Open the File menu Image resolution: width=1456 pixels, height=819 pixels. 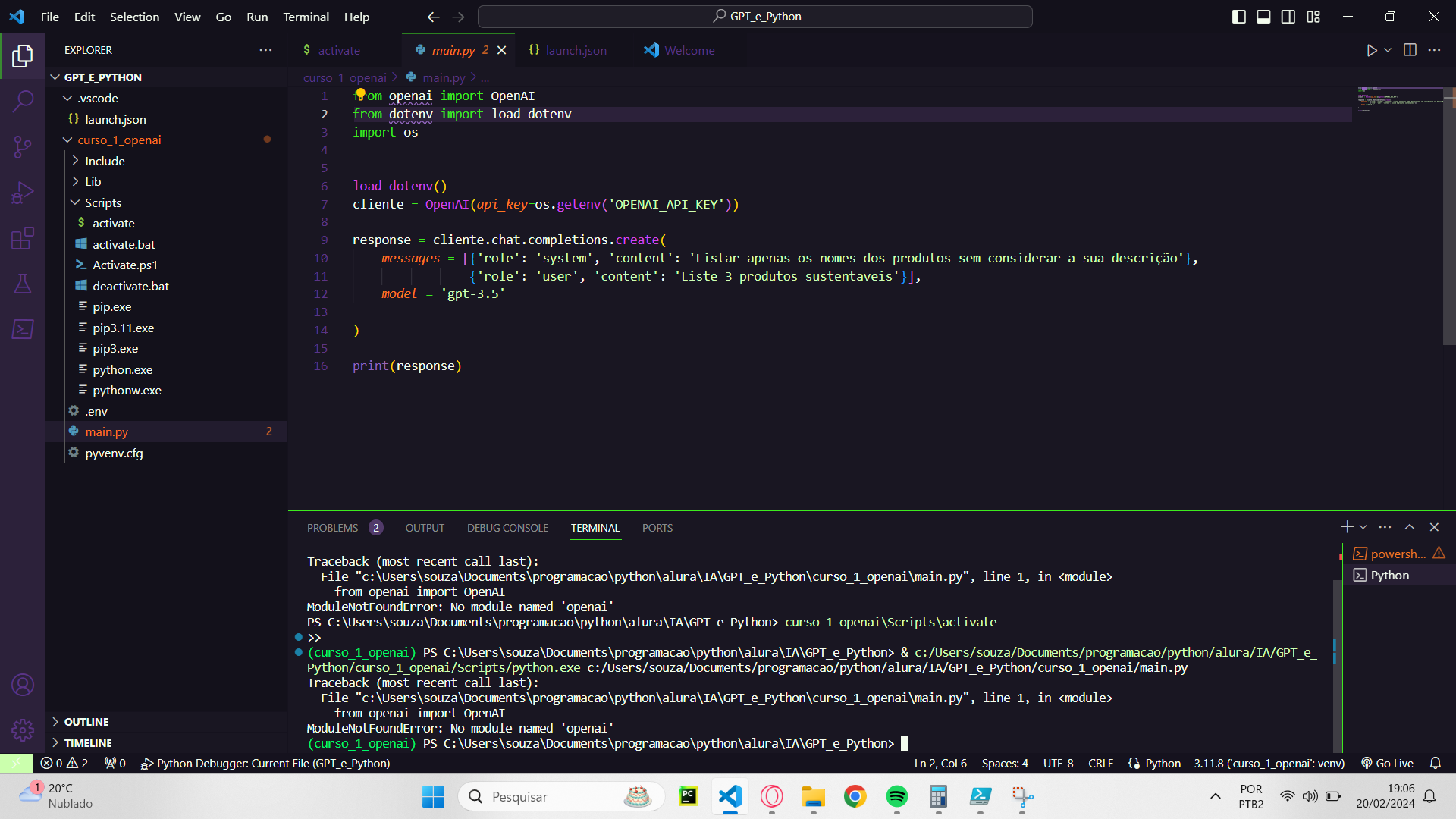pos(49,17)
